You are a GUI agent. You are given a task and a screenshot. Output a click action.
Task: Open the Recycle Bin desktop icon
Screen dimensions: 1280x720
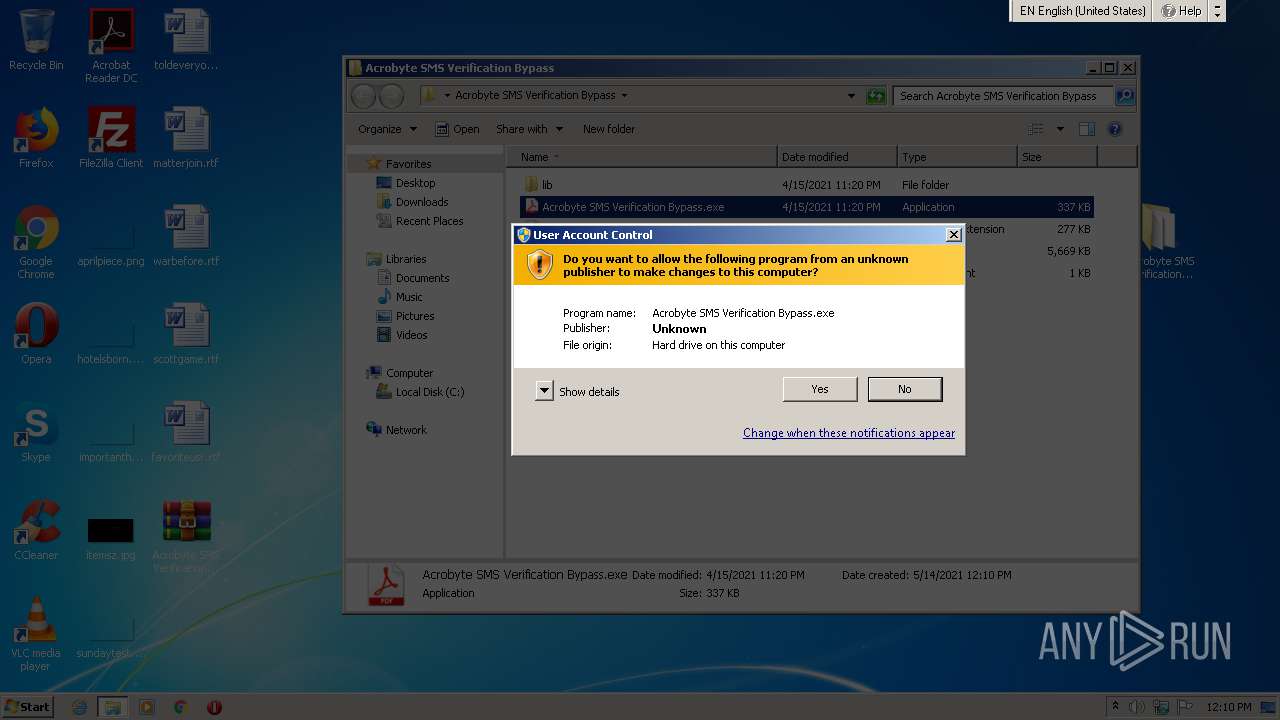(x=36, y=40)
